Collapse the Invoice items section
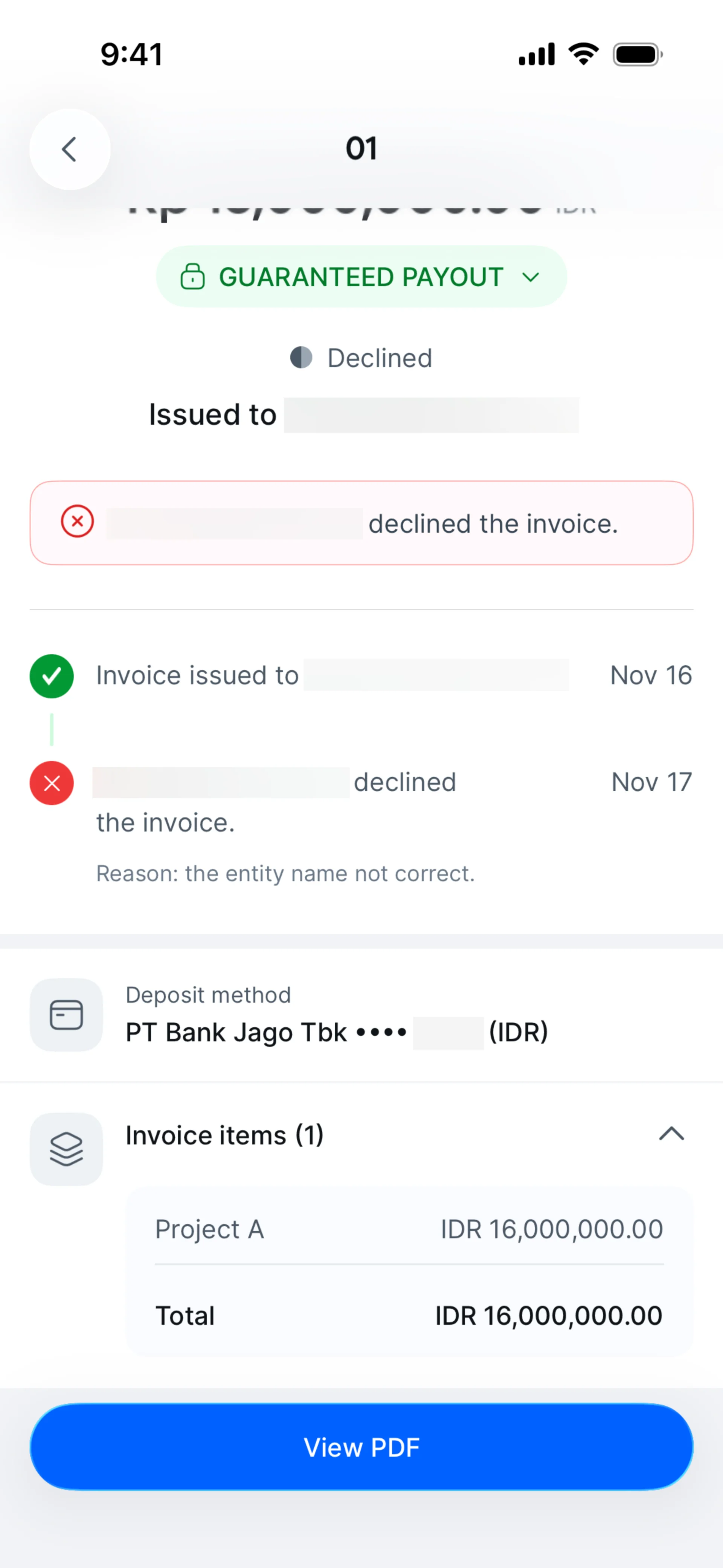Image resolution: width=723 pixels, height=1568 pixels. pos(671,1134)
